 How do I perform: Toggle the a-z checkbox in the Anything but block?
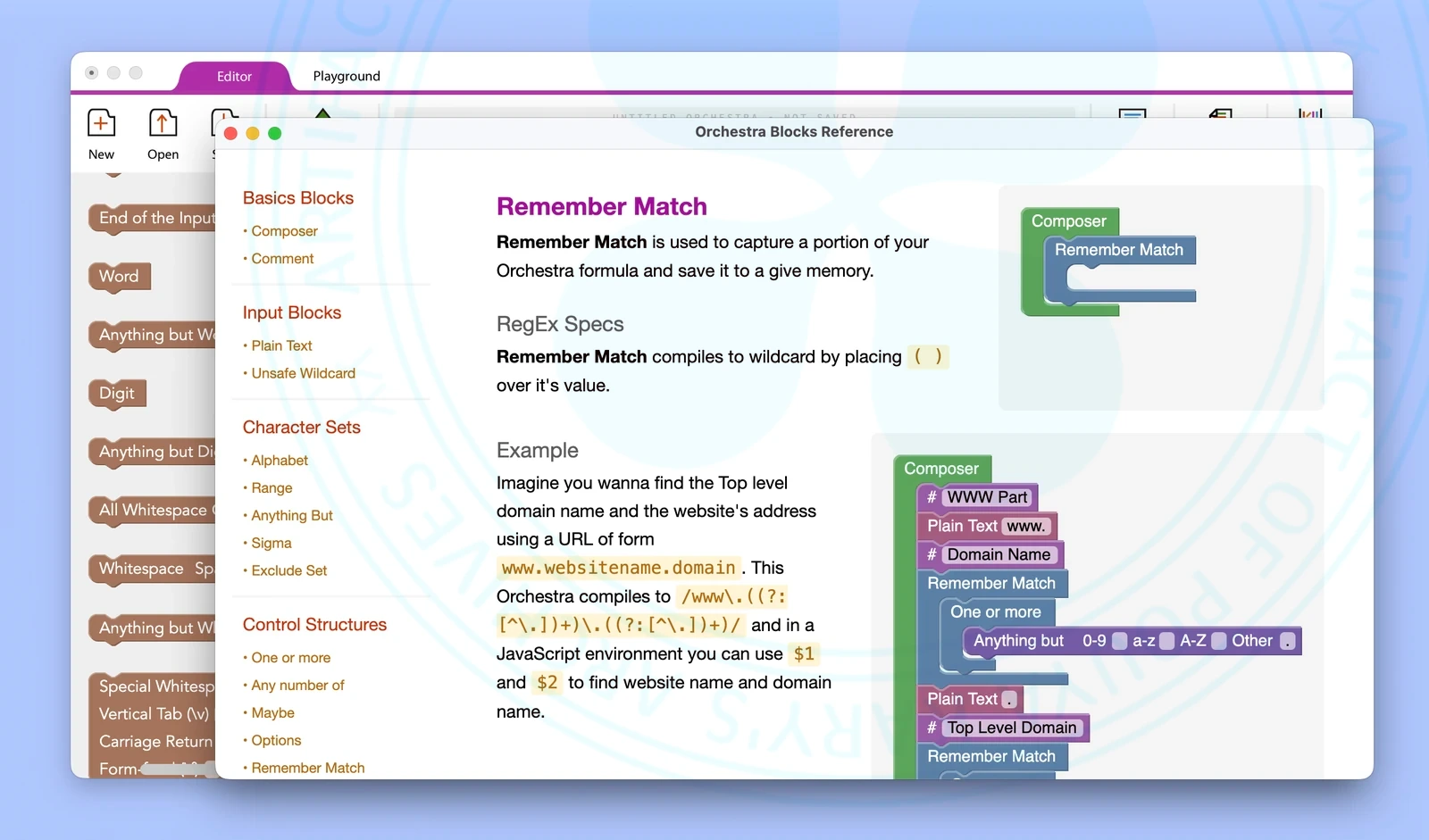(1166, 641)
